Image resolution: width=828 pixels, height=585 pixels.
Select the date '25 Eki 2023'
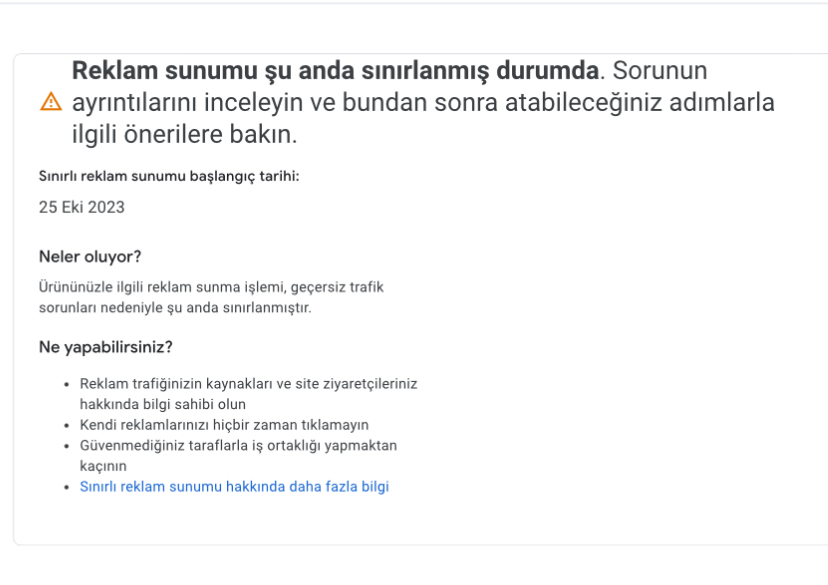(82, 207)
